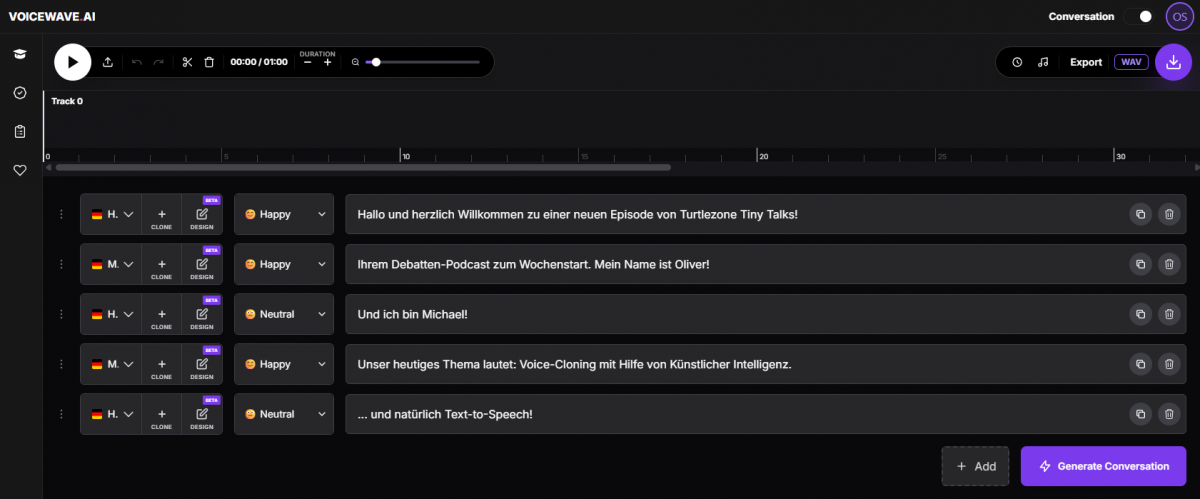Viewport: 1200px width, 499px height.
Task: Duplicate the 'Hallo und herzlich Willkommen' line
Action: point(1140,214)
